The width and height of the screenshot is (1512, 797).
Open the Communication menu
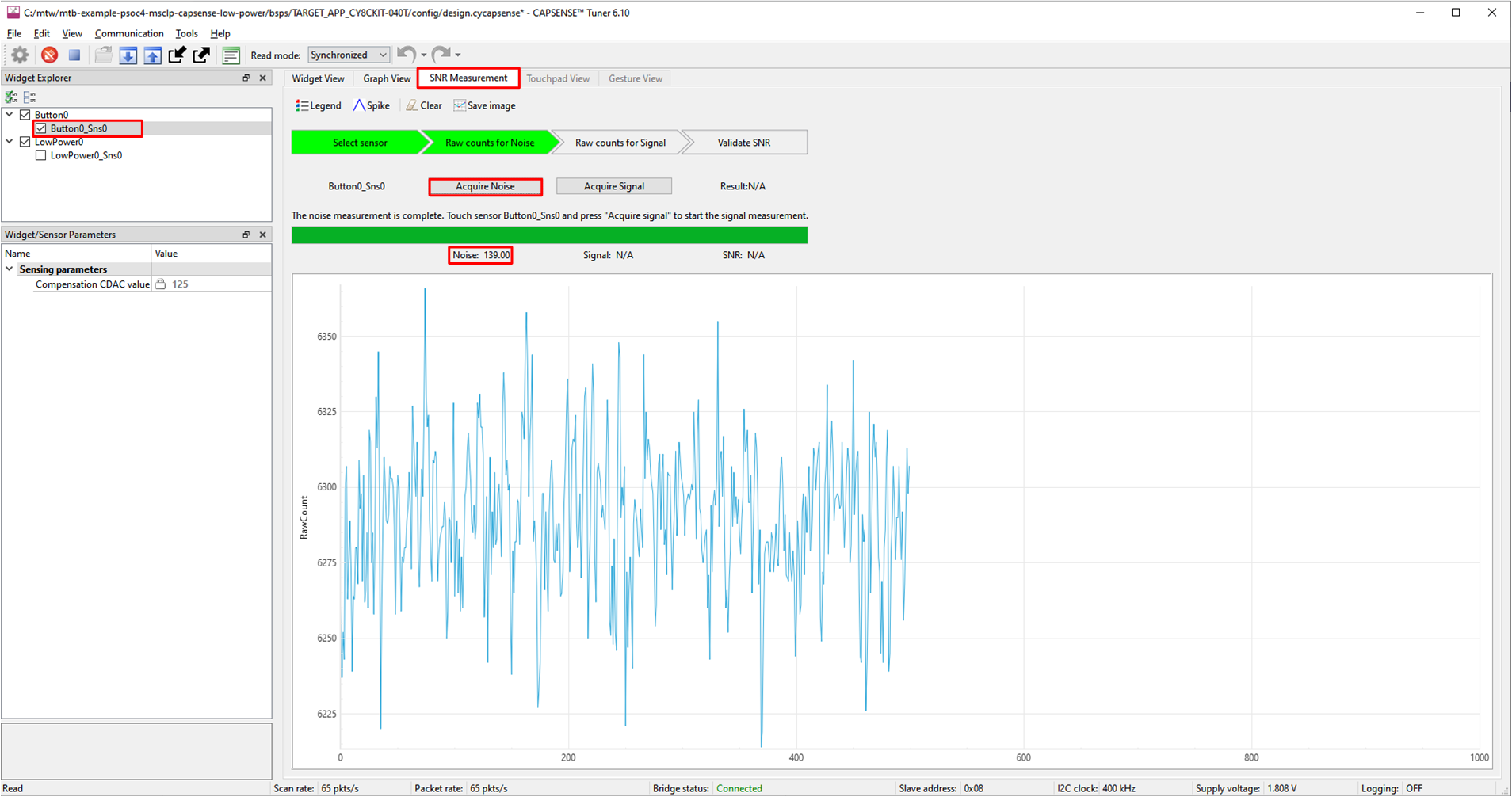pos(129,33)
